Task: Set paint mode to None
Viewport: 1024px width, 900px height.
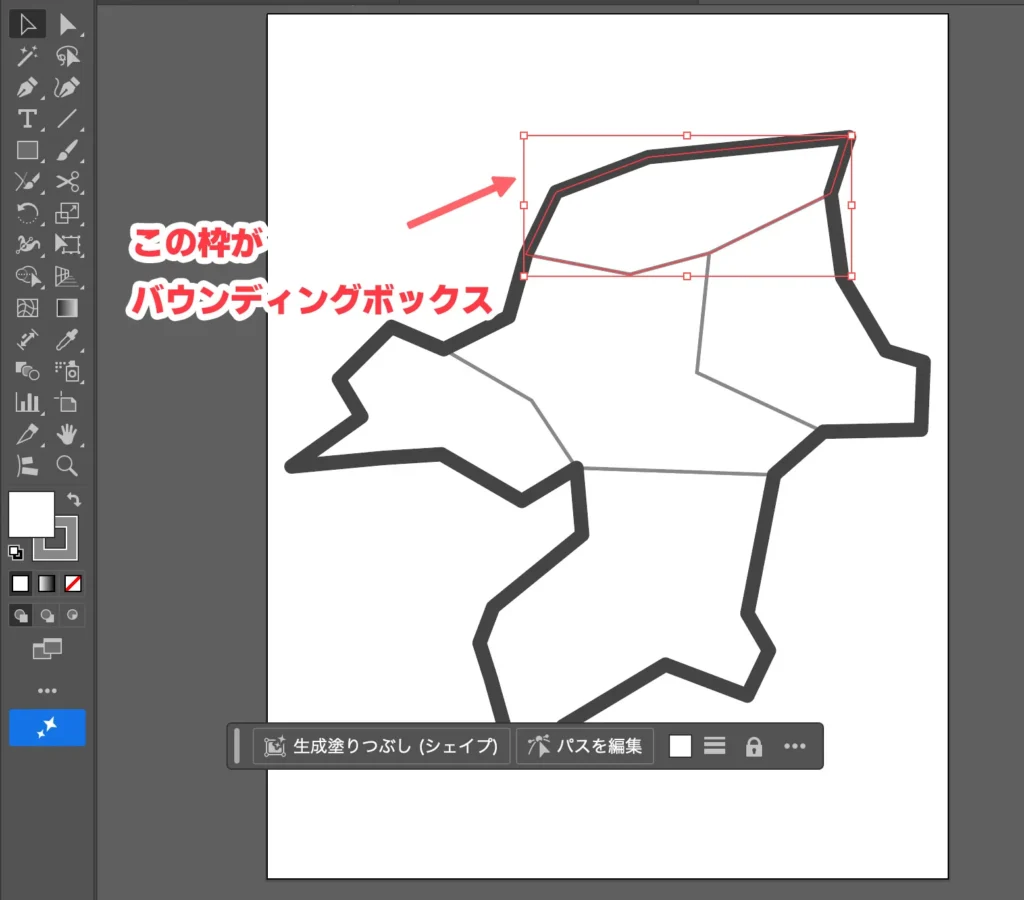Action: click(x=72, y=583)
